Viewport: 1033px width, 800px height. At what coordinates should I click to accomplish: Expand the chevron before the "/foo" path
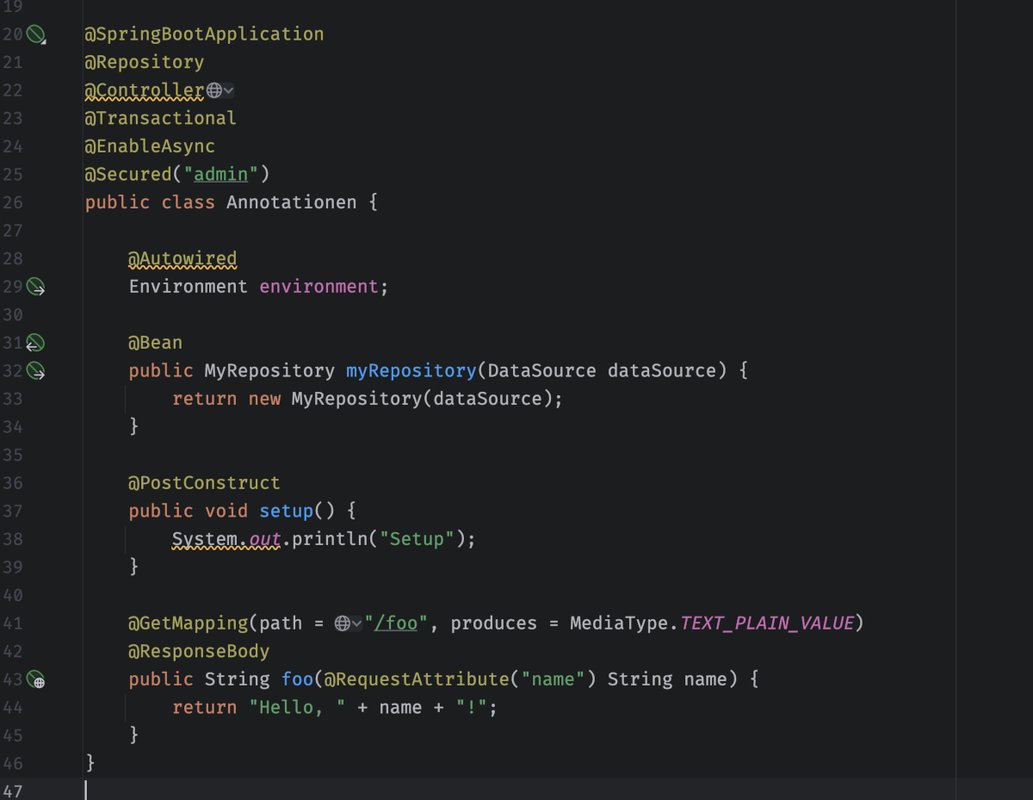357,624
